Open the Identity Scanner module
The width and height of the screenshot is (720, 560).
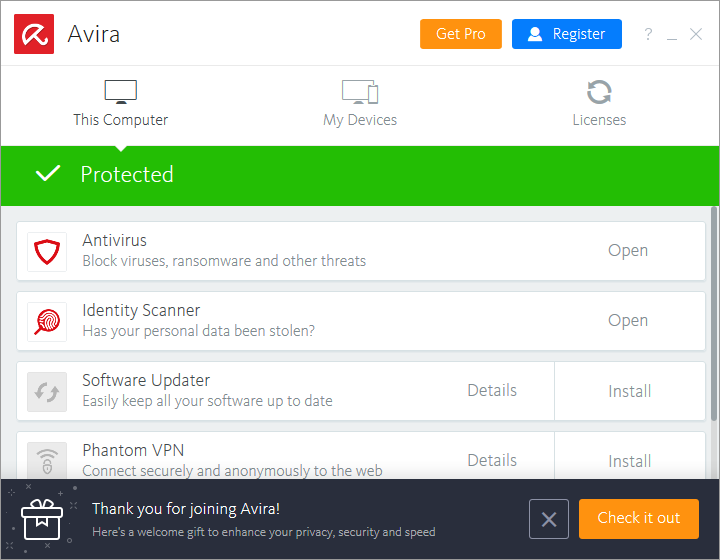(628, 321)
